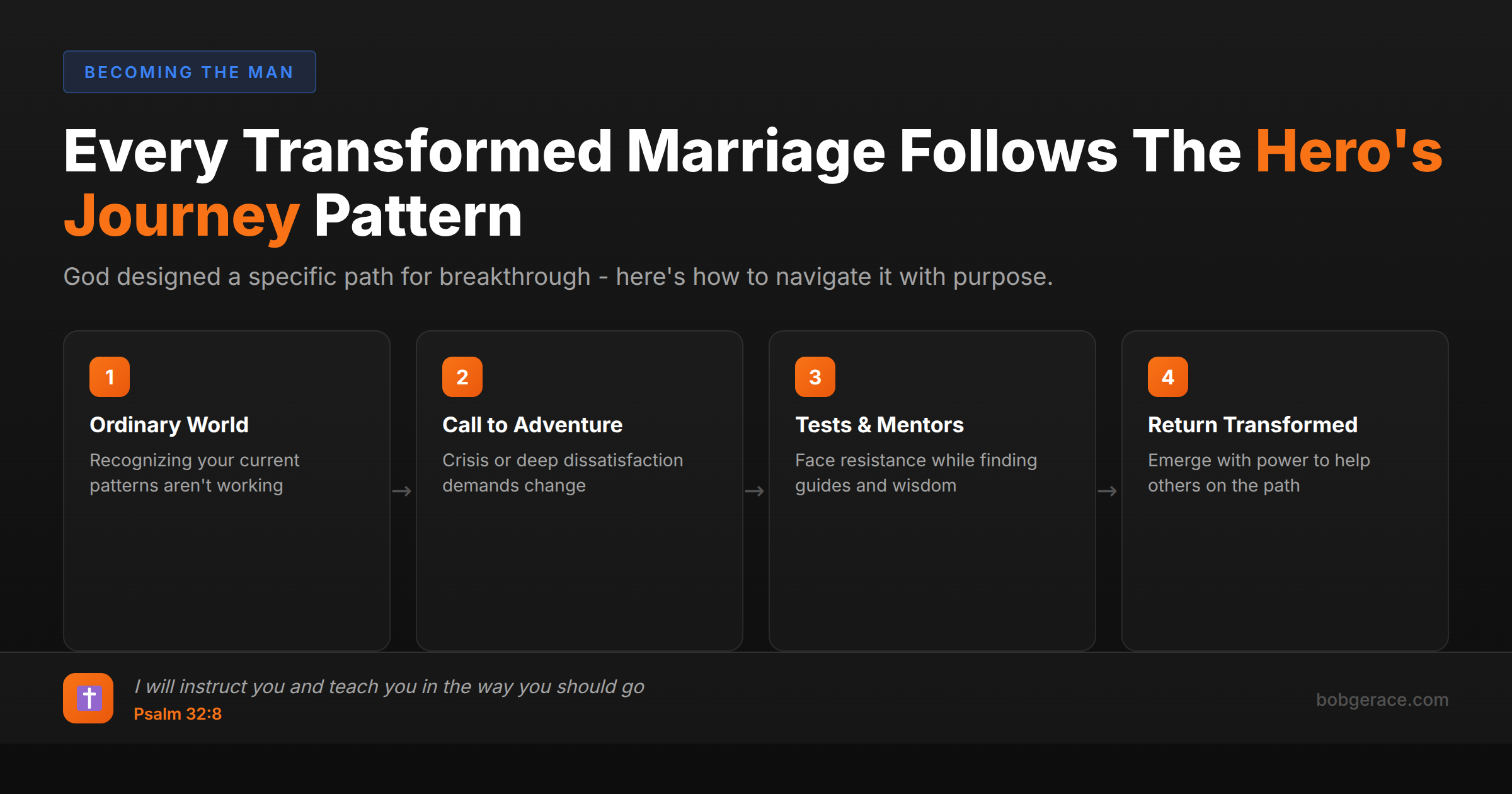Viewport: 1512px width, 794px height.
Task: Click the Psalm 32:8 reference link
Action: pos(177,713)
